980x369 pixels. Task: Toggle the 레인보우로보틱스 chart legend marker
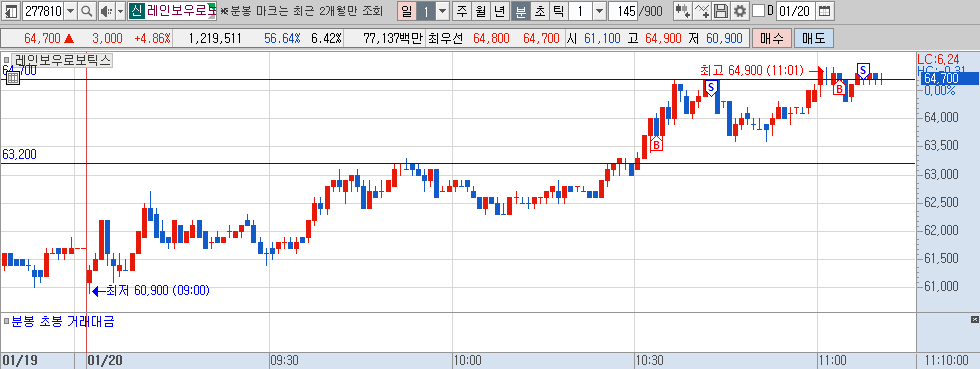click(6, 61)
